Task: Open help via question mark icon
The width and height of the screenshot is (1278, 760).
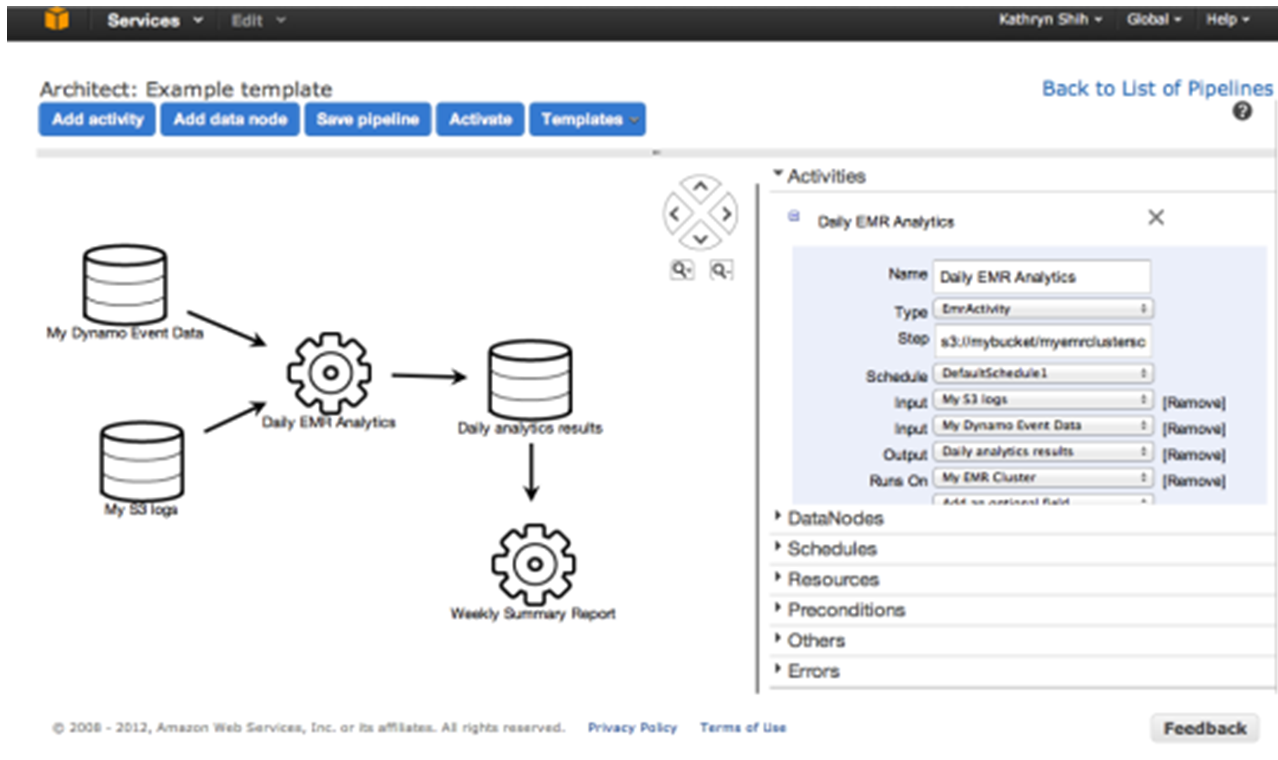Action: click(x=1243, y=112)
